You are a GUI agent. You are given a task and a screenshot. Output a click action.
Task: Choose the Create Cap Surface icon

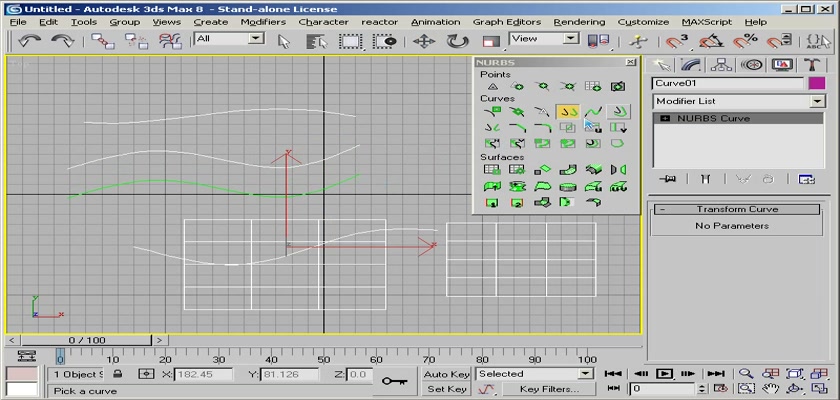click(567, 186)
